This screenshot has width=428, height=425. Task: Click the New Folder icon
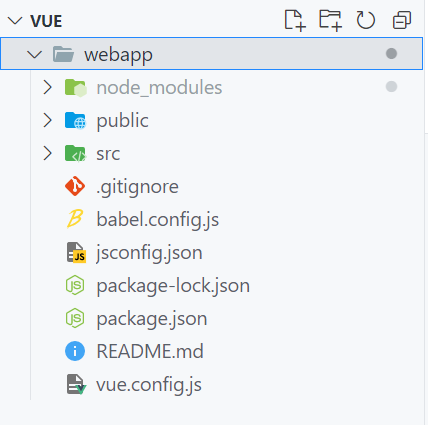click(x=330, y=21)
